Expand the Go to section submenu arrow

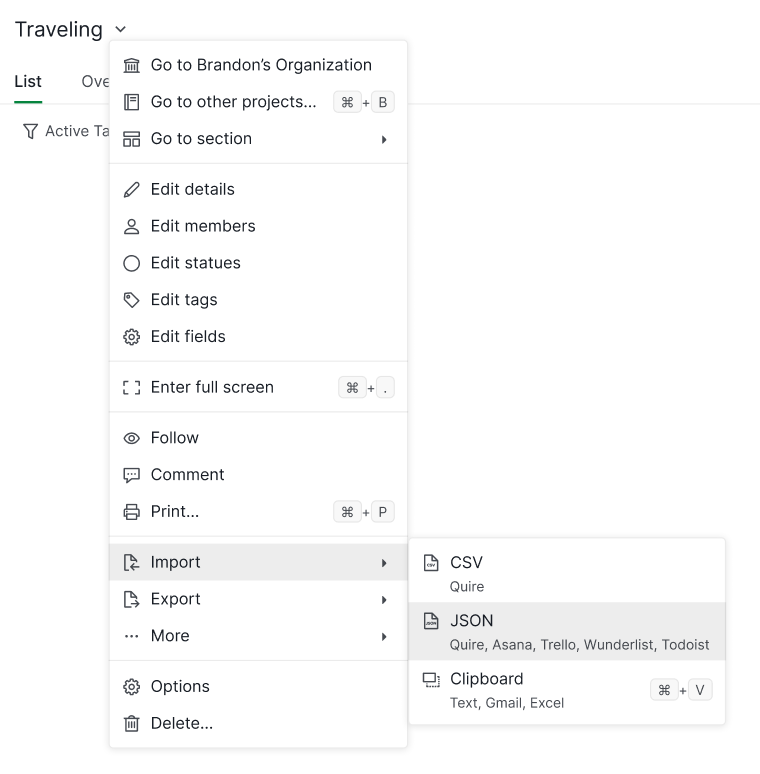click(384, 140)
